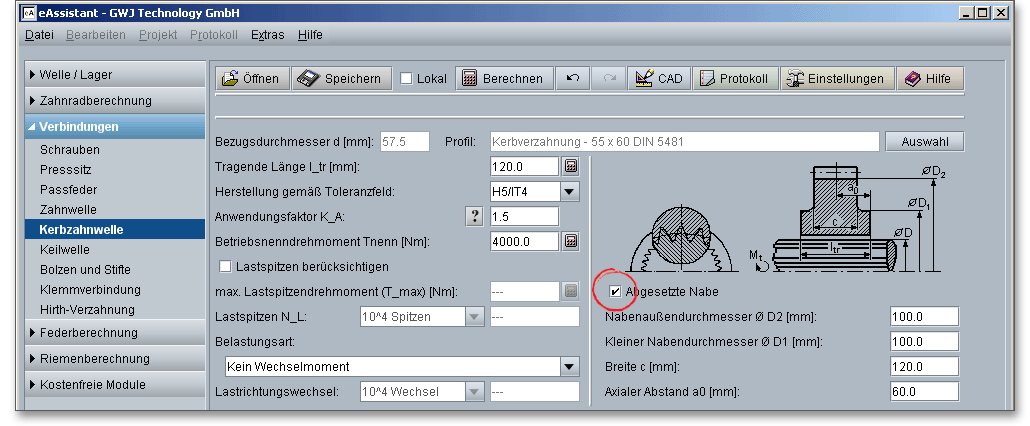Open the Toleranzfeld H5/IT4 dropdown
This screenshot has height=426, width=1030.
point(569,191)
